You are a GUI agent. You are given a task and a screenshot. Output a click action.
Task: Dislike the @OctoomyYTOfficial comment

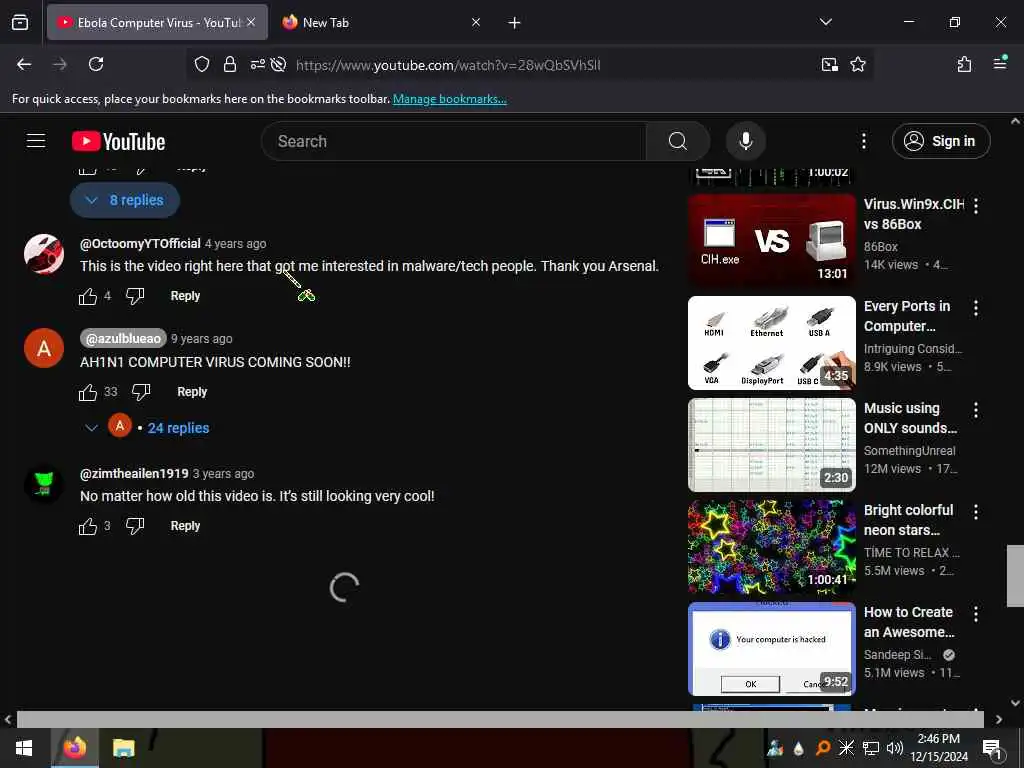click(x=135, y=296)
